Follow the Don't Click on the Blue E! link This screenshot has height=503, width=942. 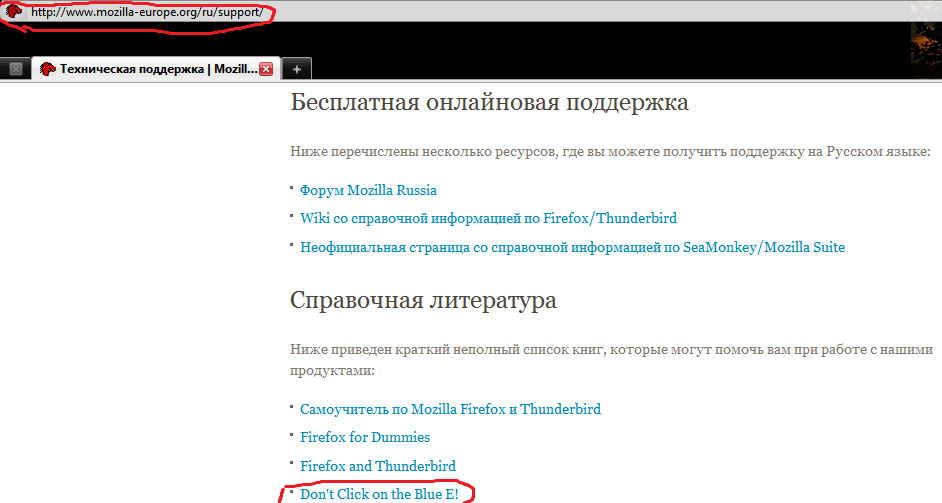(381, 493)
